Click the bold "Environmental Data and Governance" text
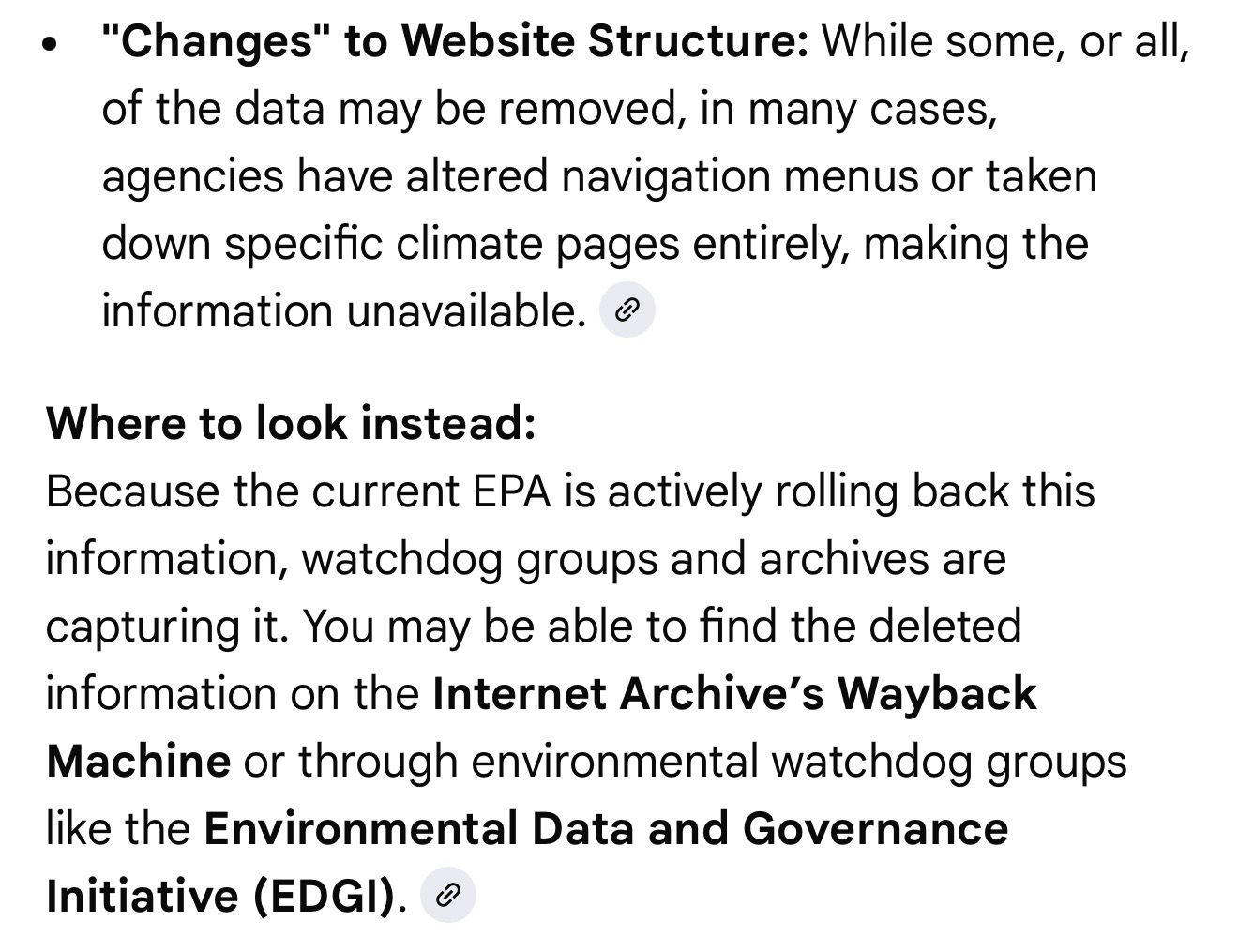 (x=605, y=828)
